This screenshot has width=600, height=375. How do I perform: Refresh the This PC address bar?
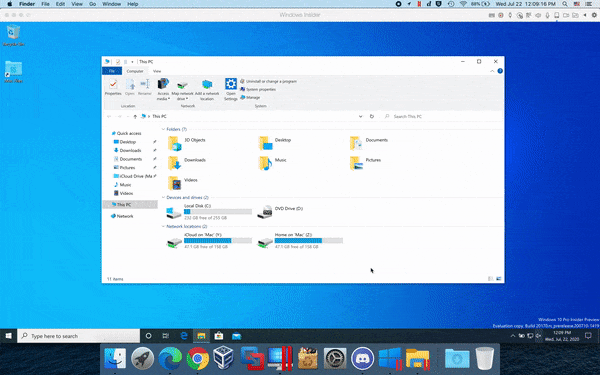(x=372, y=116)
